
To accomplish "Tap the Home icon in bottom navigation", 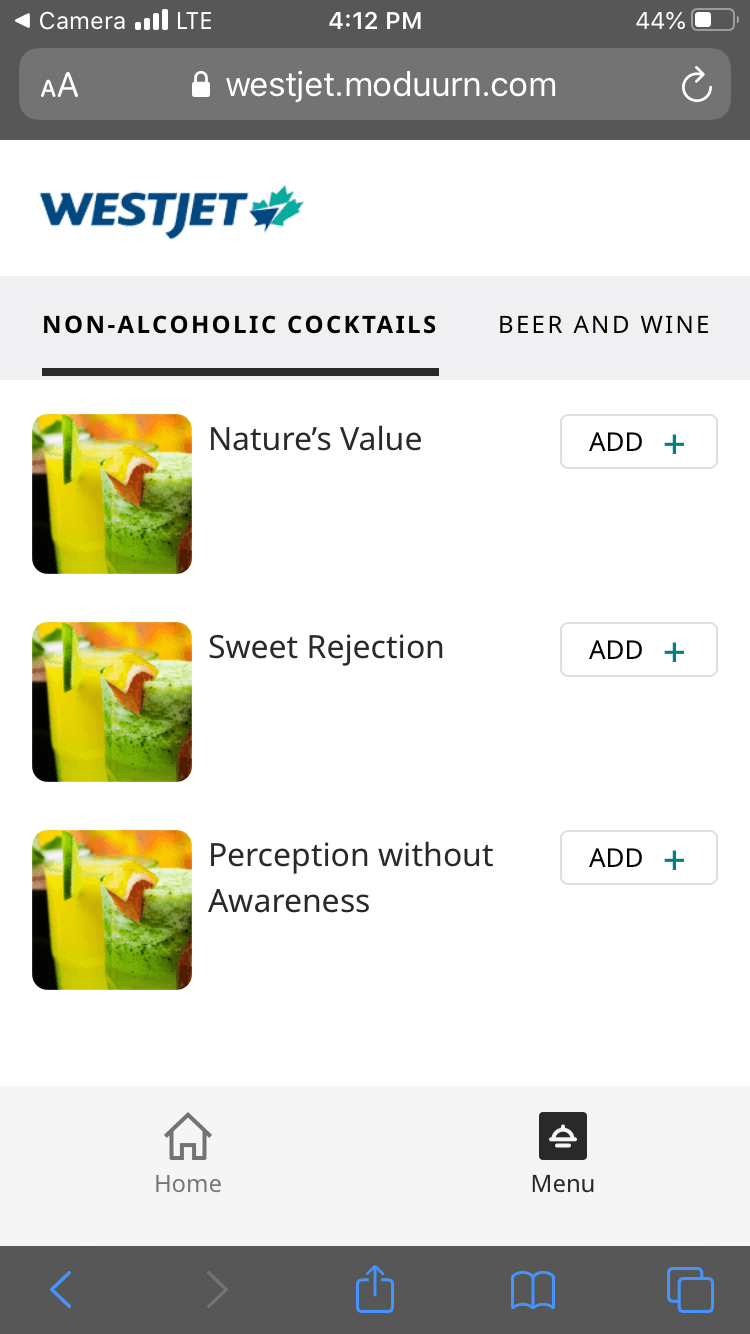I will coord(188,1138).
